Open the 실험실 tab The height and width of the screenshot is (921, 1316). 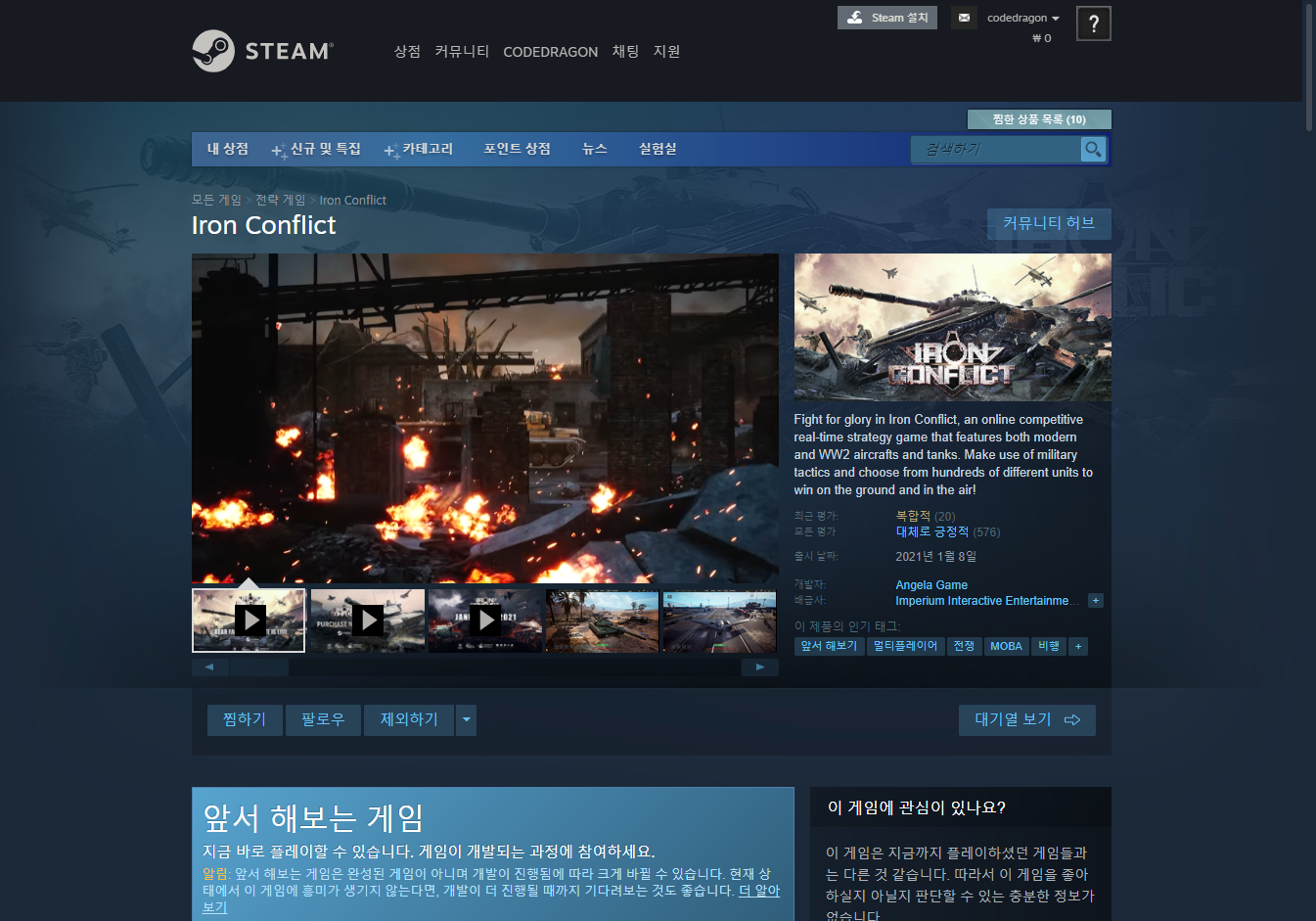(658, 149)
